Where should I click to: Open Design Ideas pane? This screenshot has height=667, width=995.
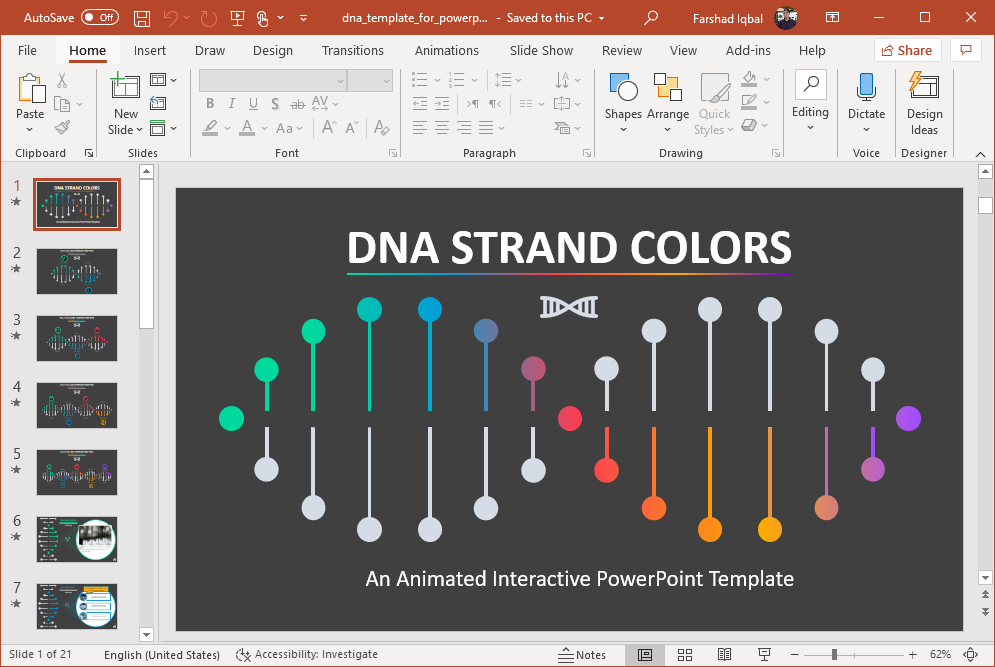pyautogui.click(x=924, y=102)
